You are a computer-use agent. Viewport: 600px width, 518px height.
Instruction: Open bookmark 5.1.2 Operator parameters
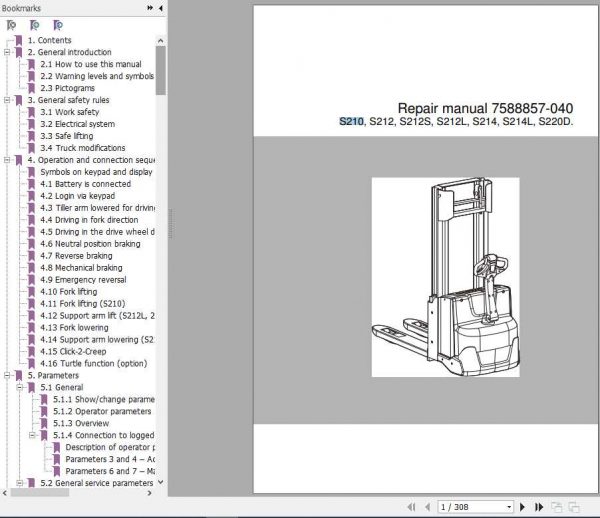pyautogui.click(x=102, y=411)
